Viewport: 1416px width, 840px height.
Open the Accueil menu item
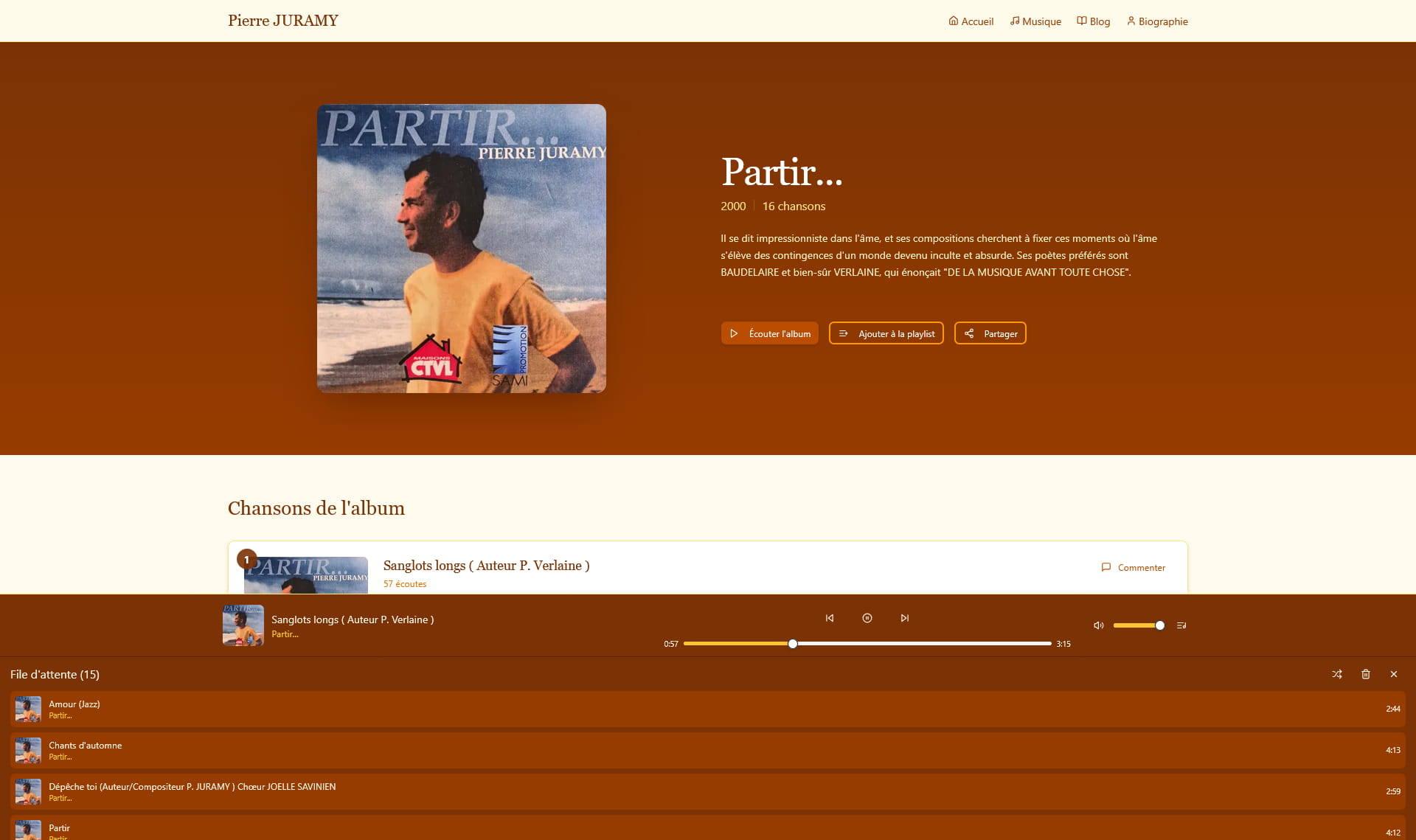click(x=971, y=21)
